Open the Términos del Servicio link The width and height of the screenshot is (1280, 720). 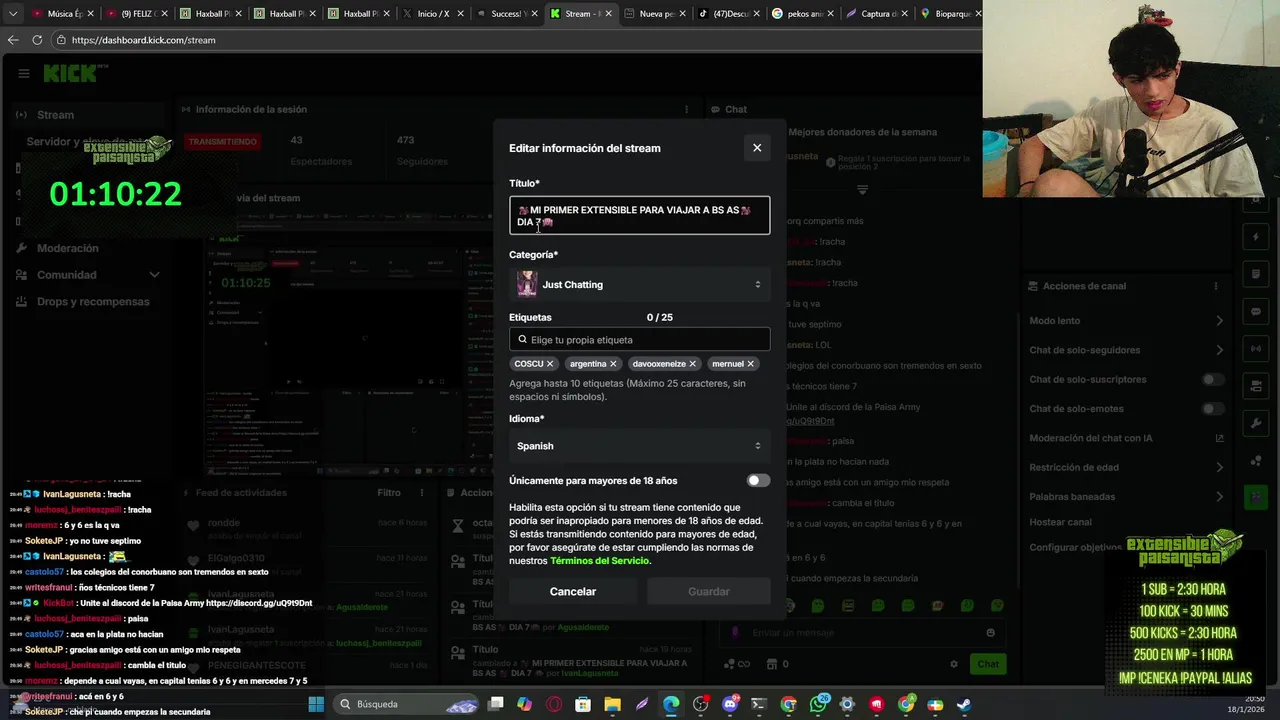coord(599,561)
